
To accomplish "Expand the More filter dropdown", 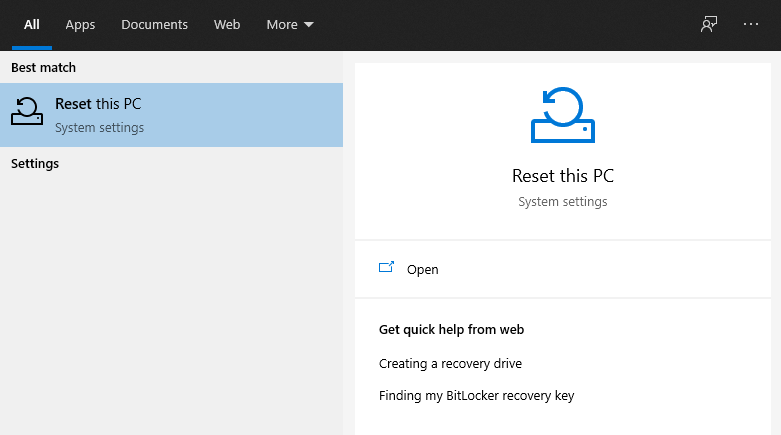I will pyautogui.click(x=290, y=24).
